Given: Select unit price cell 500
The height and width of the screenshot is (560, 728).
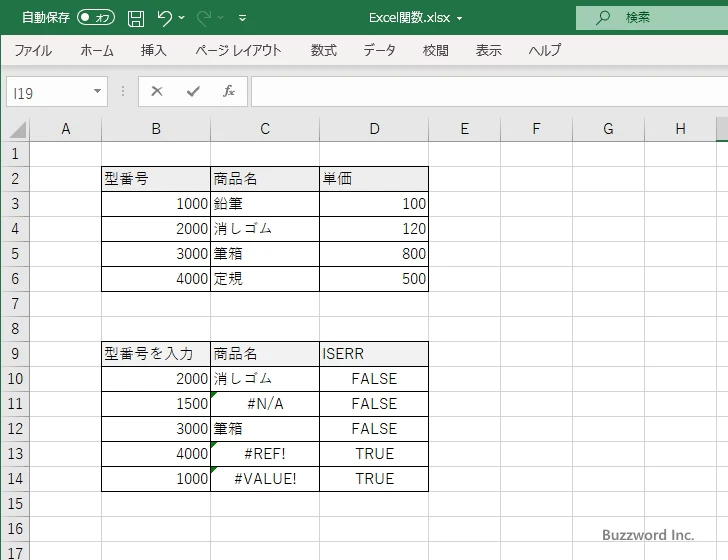Looking at the screenshot, I should click(x=374, y=279).
